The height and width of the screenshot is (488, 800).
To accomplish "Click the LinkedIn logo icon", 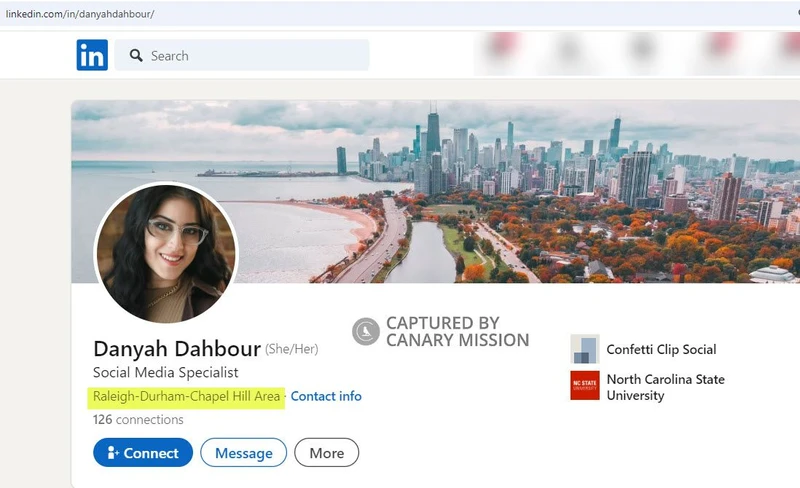I will point(92,55).
